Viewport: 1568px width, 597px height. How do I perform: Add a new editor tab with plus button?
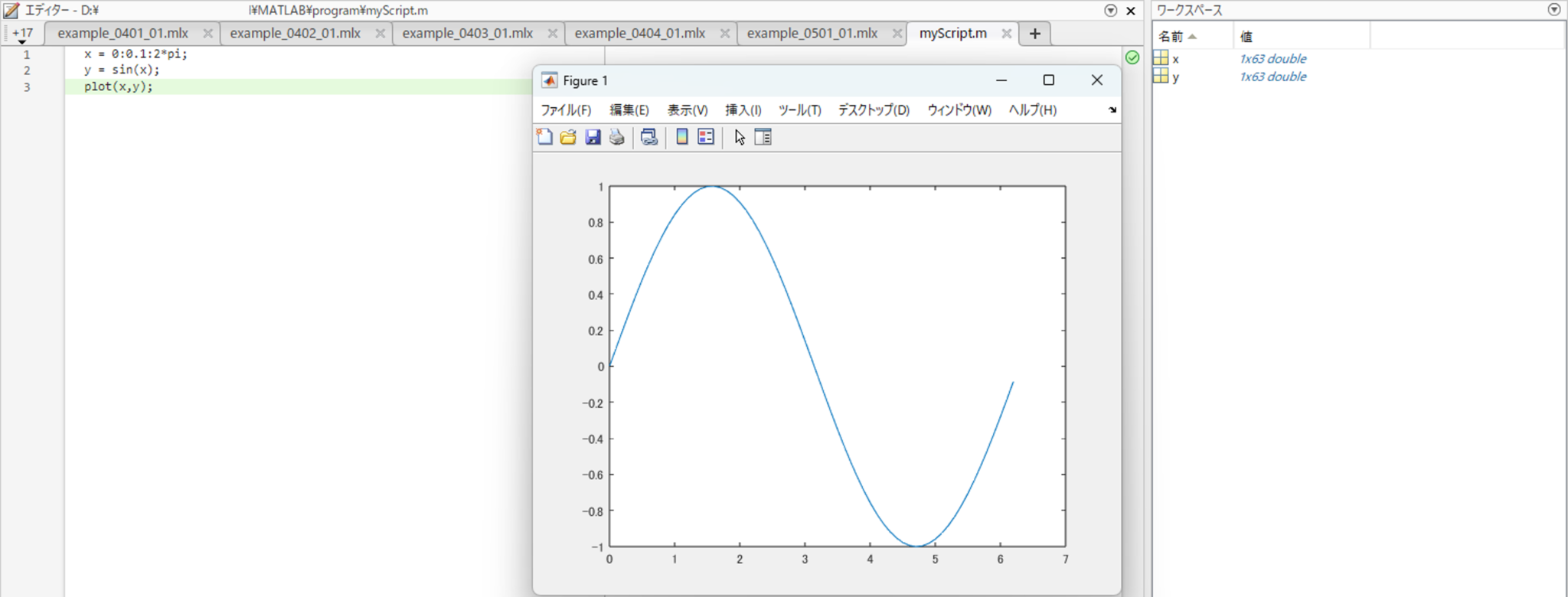[1034, 34]
